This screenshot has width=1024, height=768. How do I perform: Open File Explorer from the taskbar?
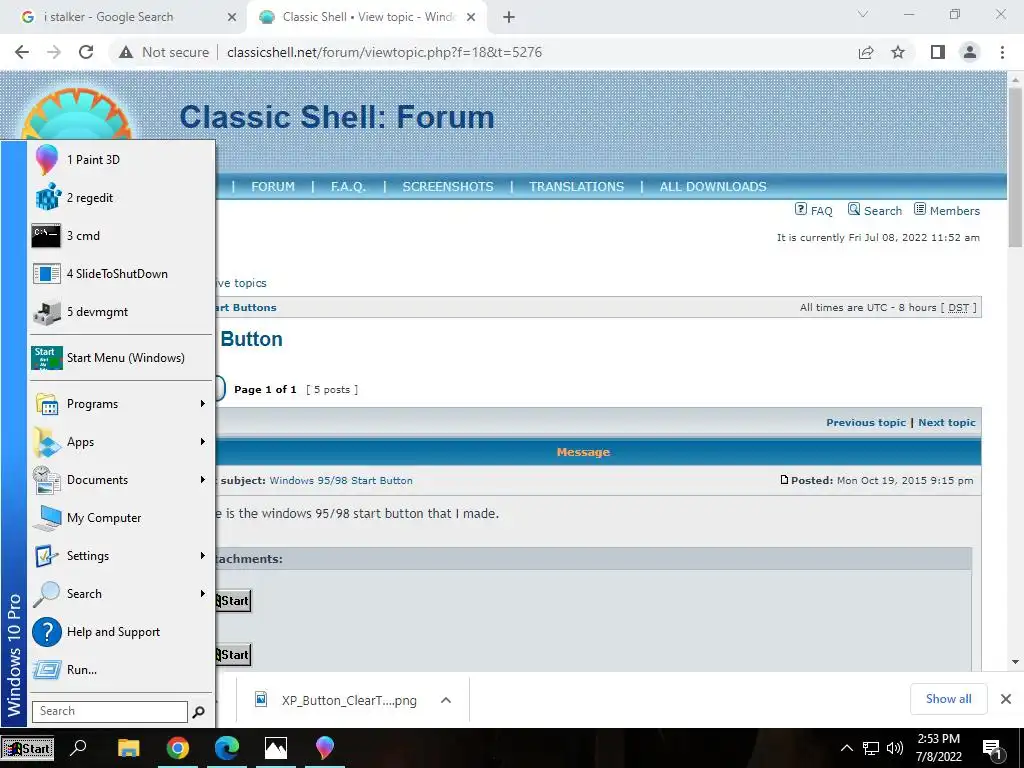129,748
